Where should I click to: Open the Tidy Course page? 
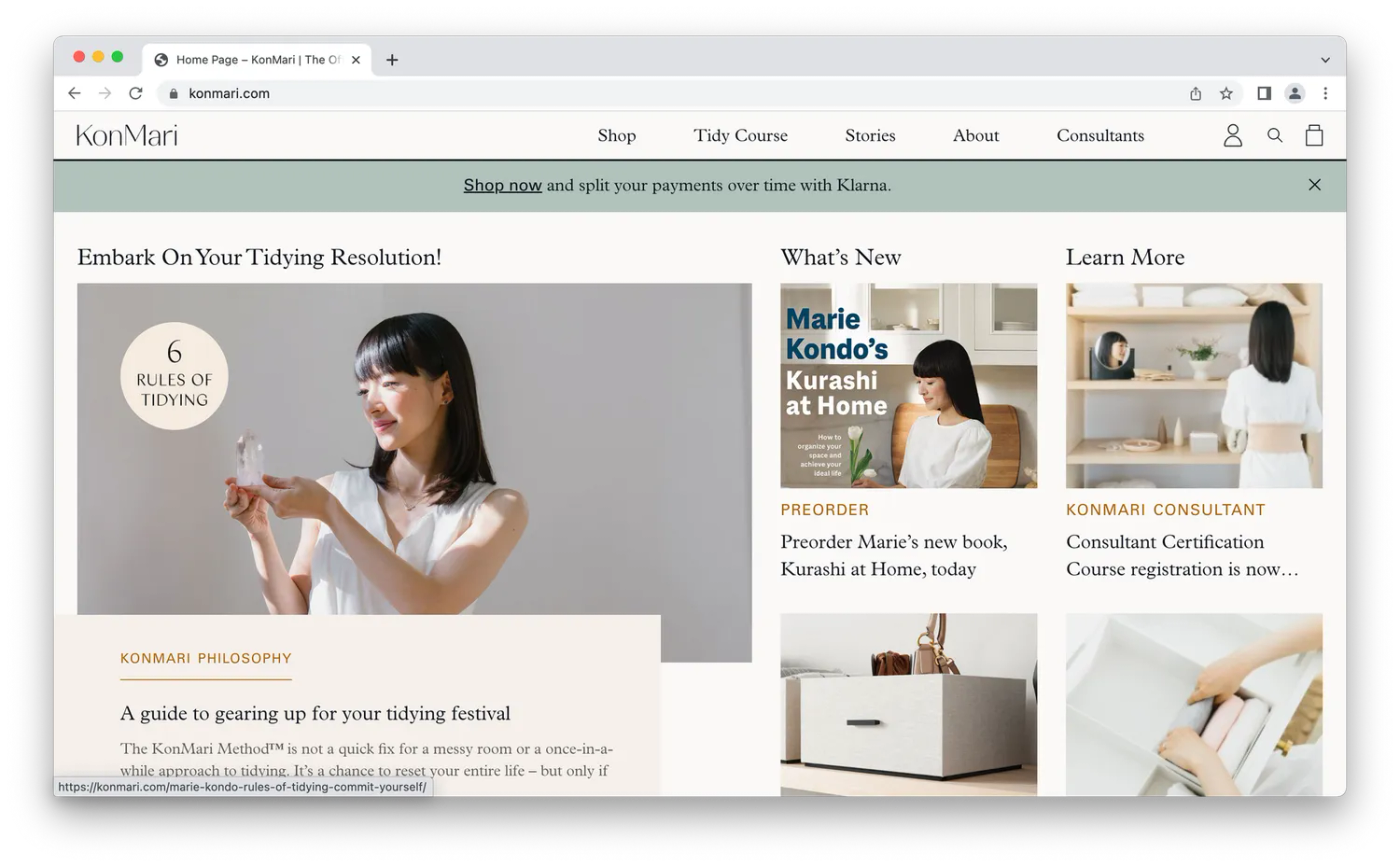pos(740,135)
